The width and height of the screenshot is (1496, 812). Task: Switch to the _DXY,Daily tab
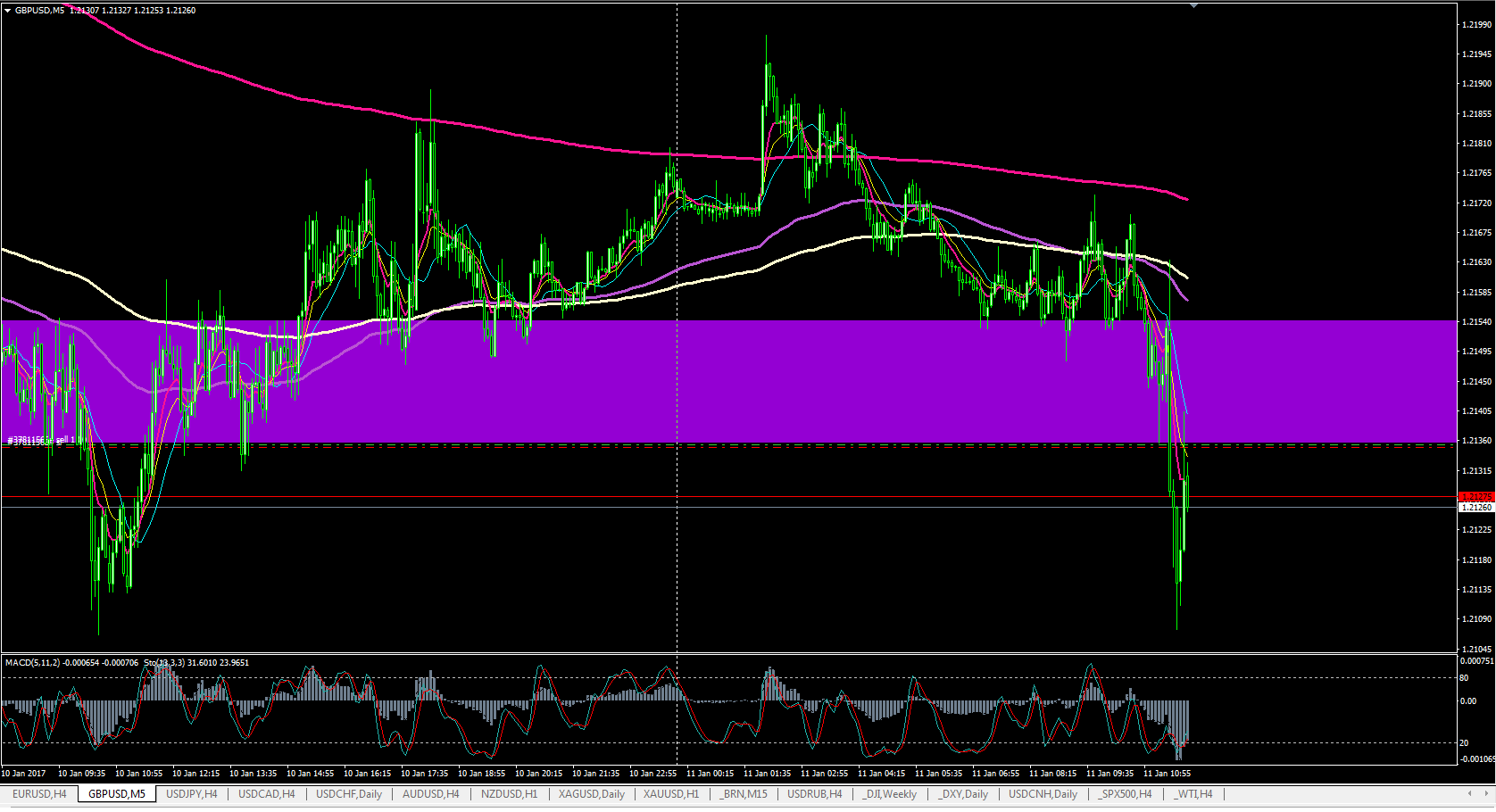click(963, 794)
